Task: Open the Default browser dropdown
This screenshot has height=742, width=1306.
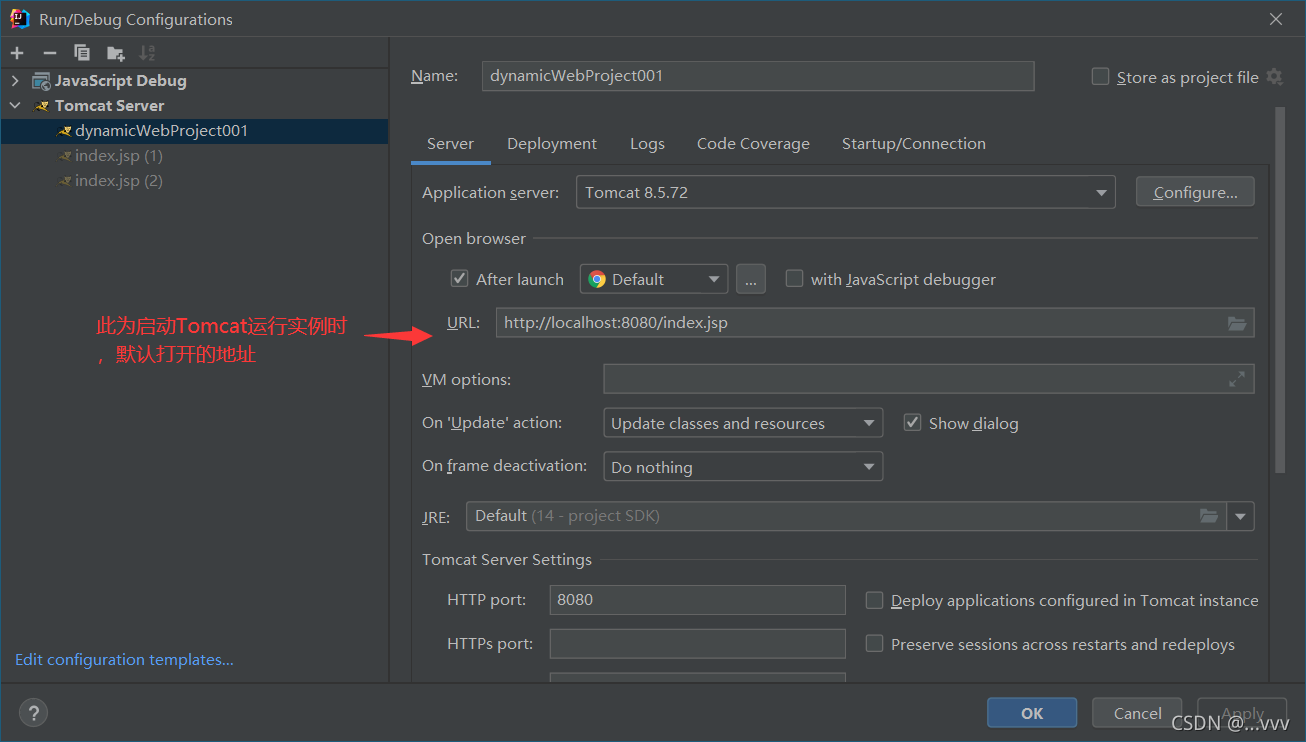Action: point(654,279)
